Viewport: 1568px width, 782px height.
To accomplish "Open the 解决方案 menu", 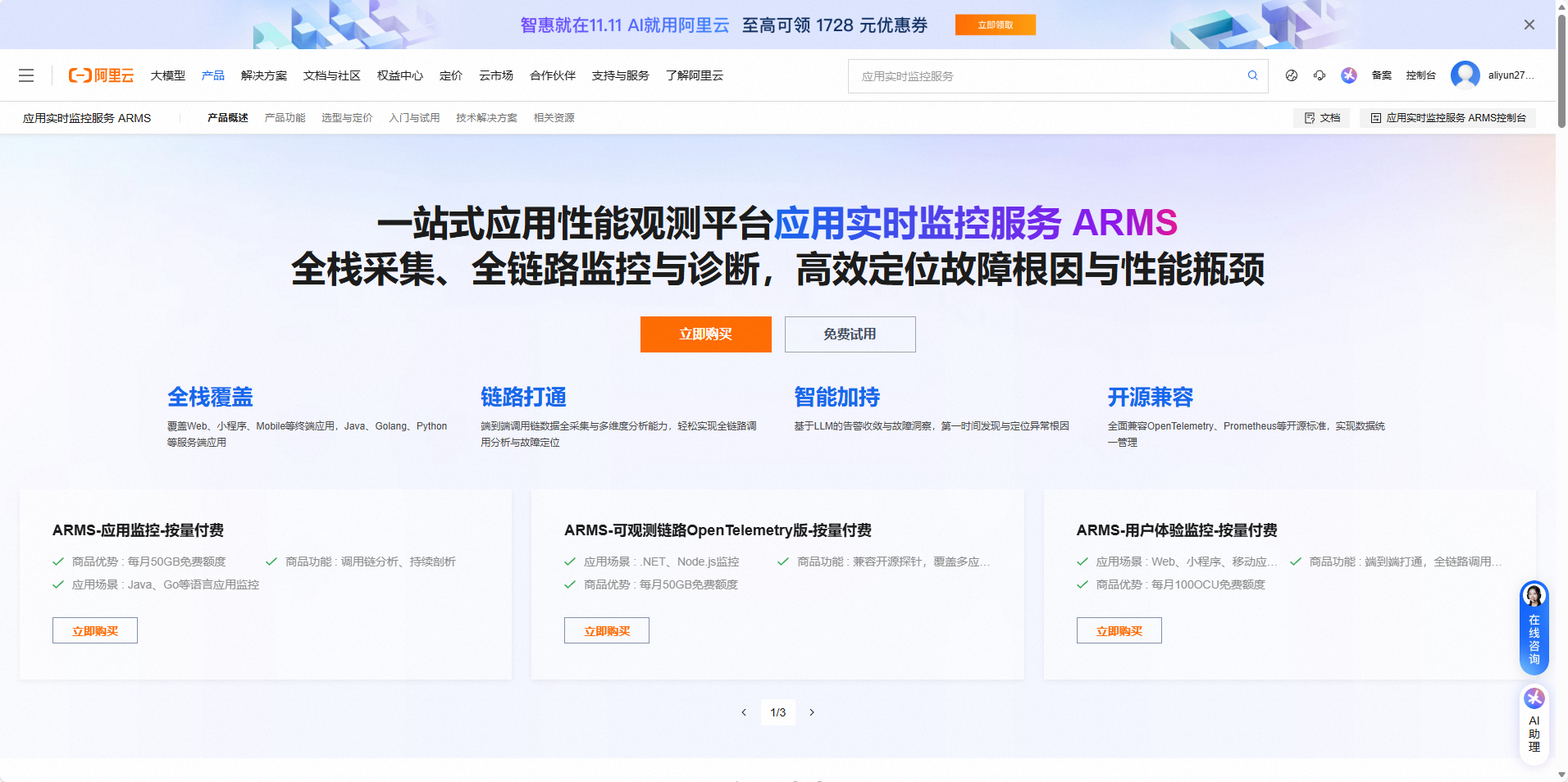I will 264,75.
